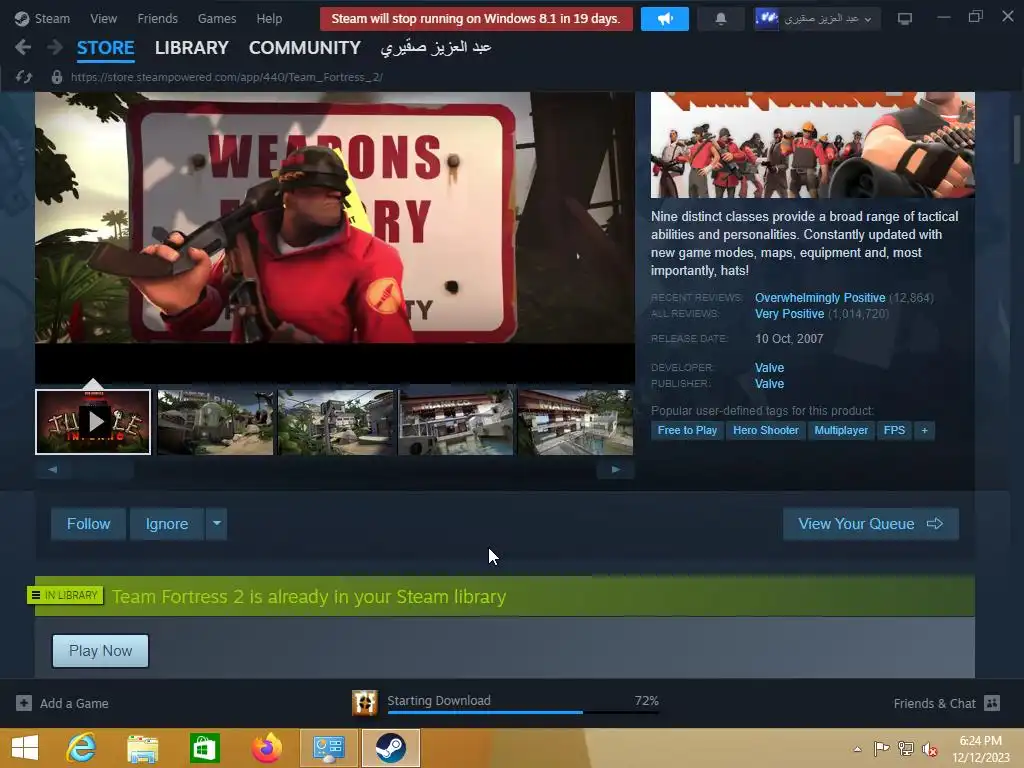The width and height of the screenshot is (1024, 768).
Task: Select the Multiplayer tag
Action: click(841, 430)
